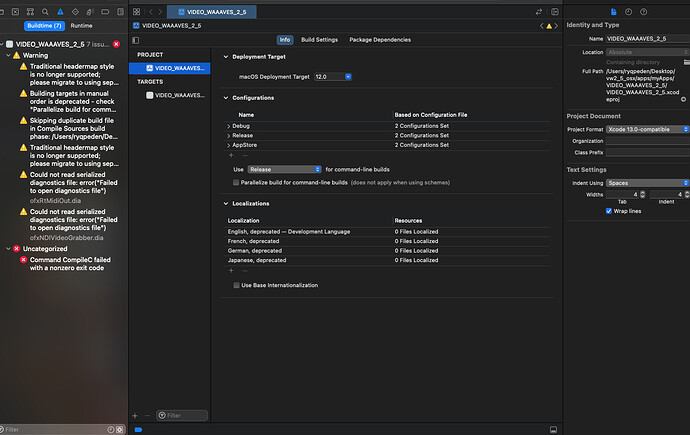690x435 pixels.
Task: Choose containing directory folder icon
Action: tap(686, 62)
